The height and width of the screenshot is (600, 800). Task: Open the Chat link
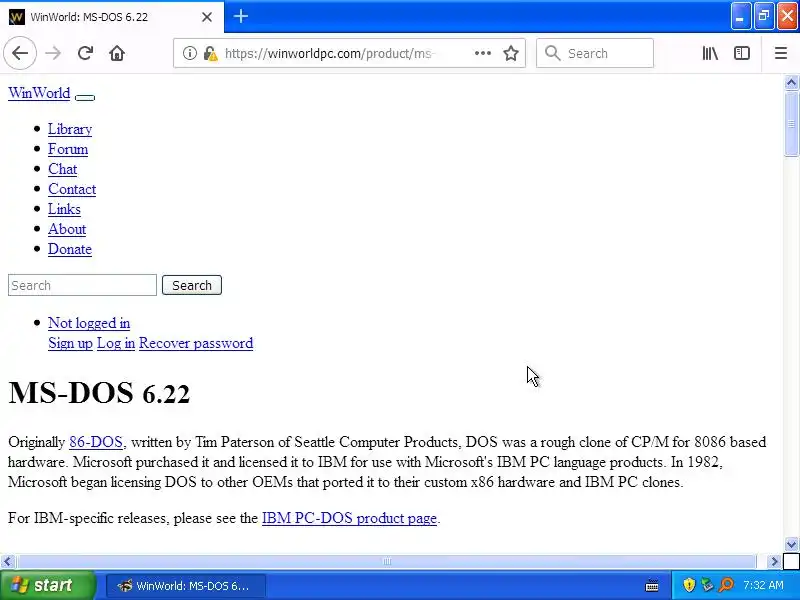[63, 169]
